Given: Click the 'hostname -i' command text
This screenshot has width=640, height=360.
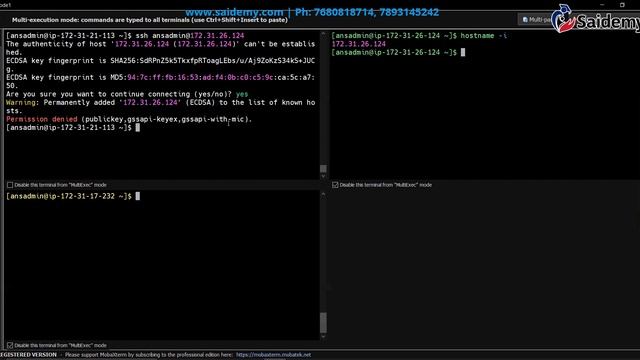Looking at the screenshot, I should click(x=484, y=36).
